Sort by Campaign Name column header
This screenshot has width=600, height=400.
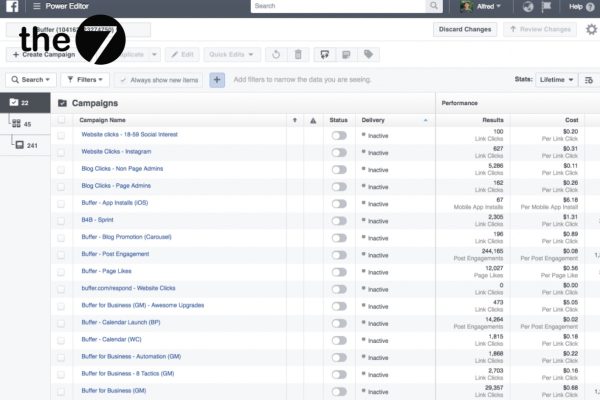coord(102,120)
